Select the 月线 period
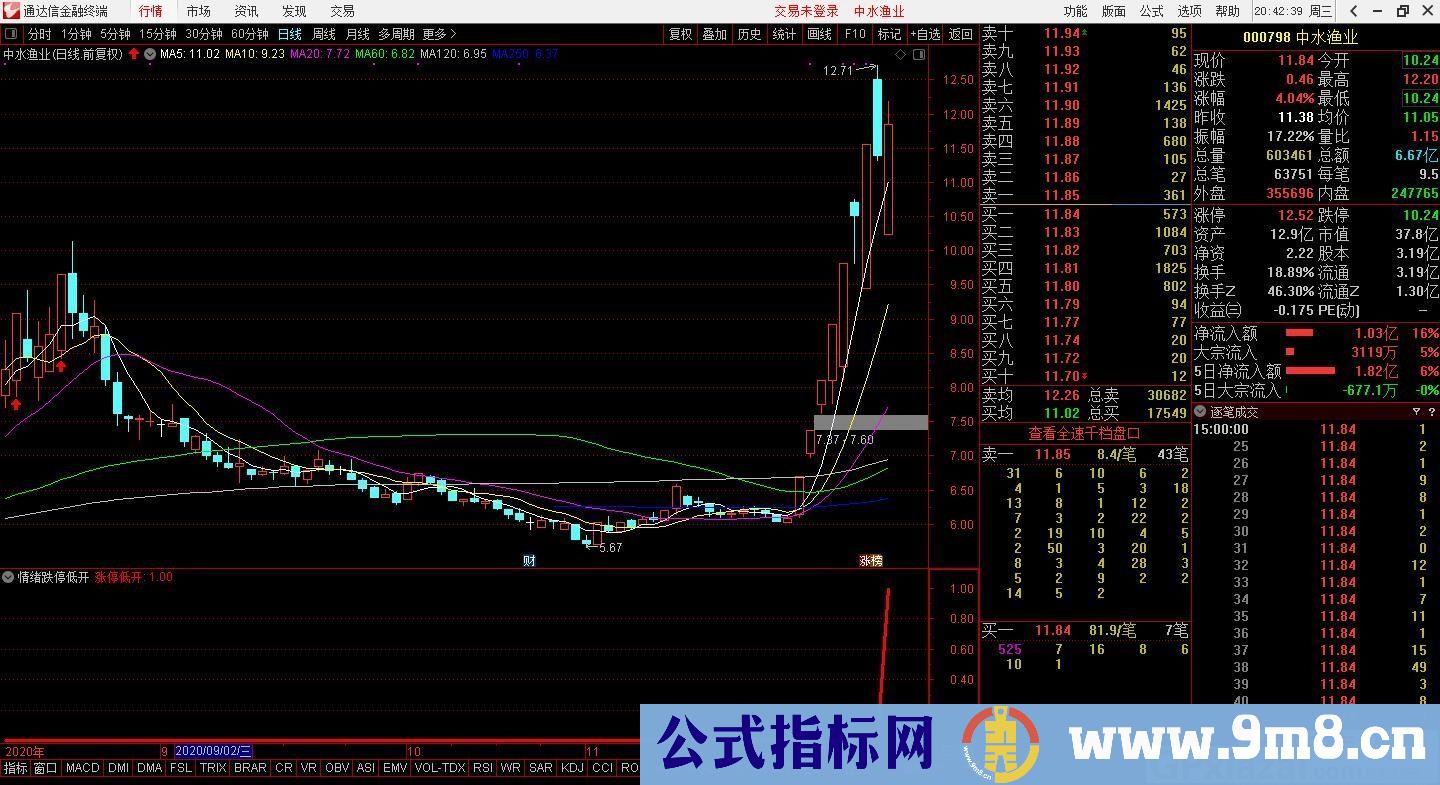 pyautogui.click(x=357, y=34)
